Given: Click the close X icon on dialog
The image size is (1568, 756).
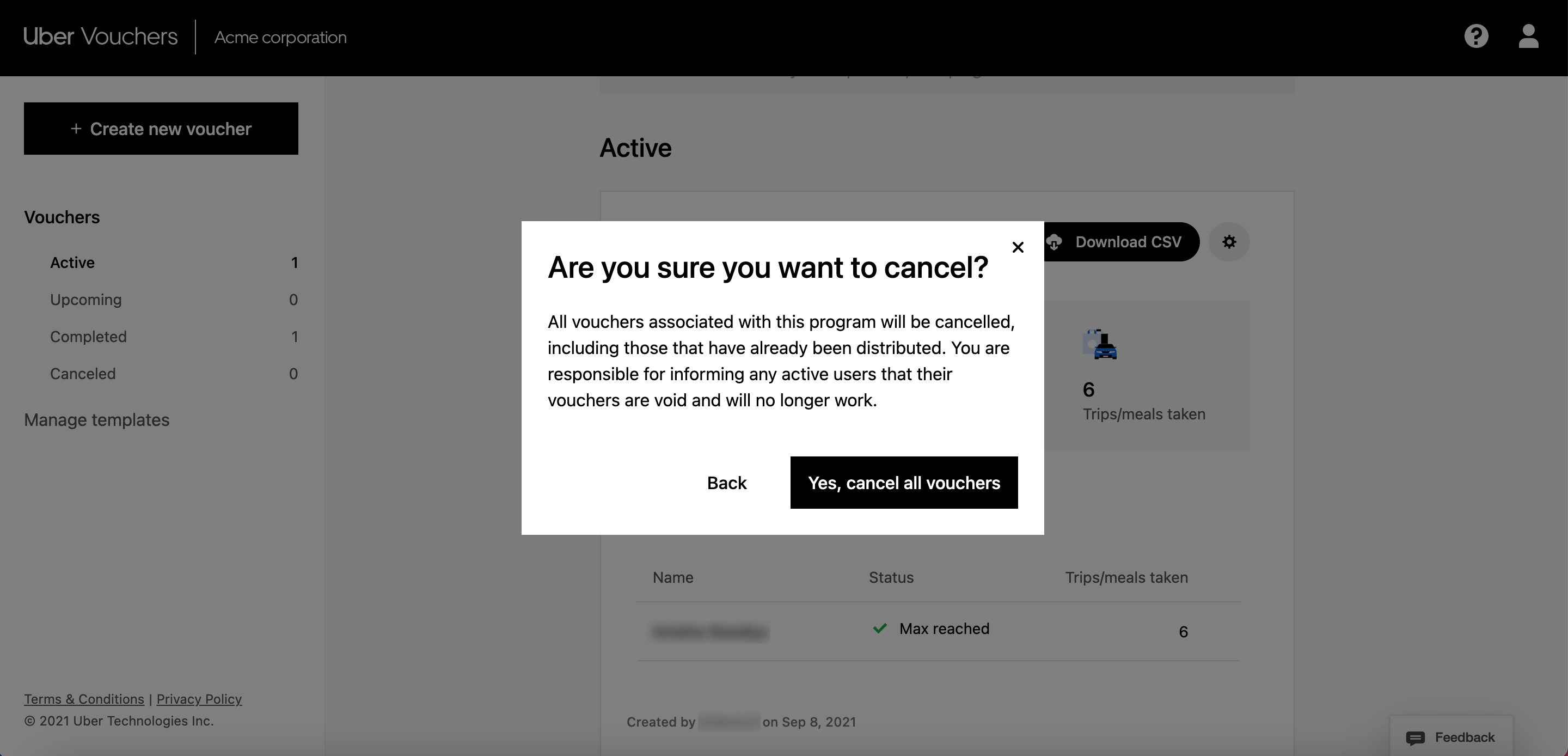Looking at the screenshot, I should [1016, 247].
